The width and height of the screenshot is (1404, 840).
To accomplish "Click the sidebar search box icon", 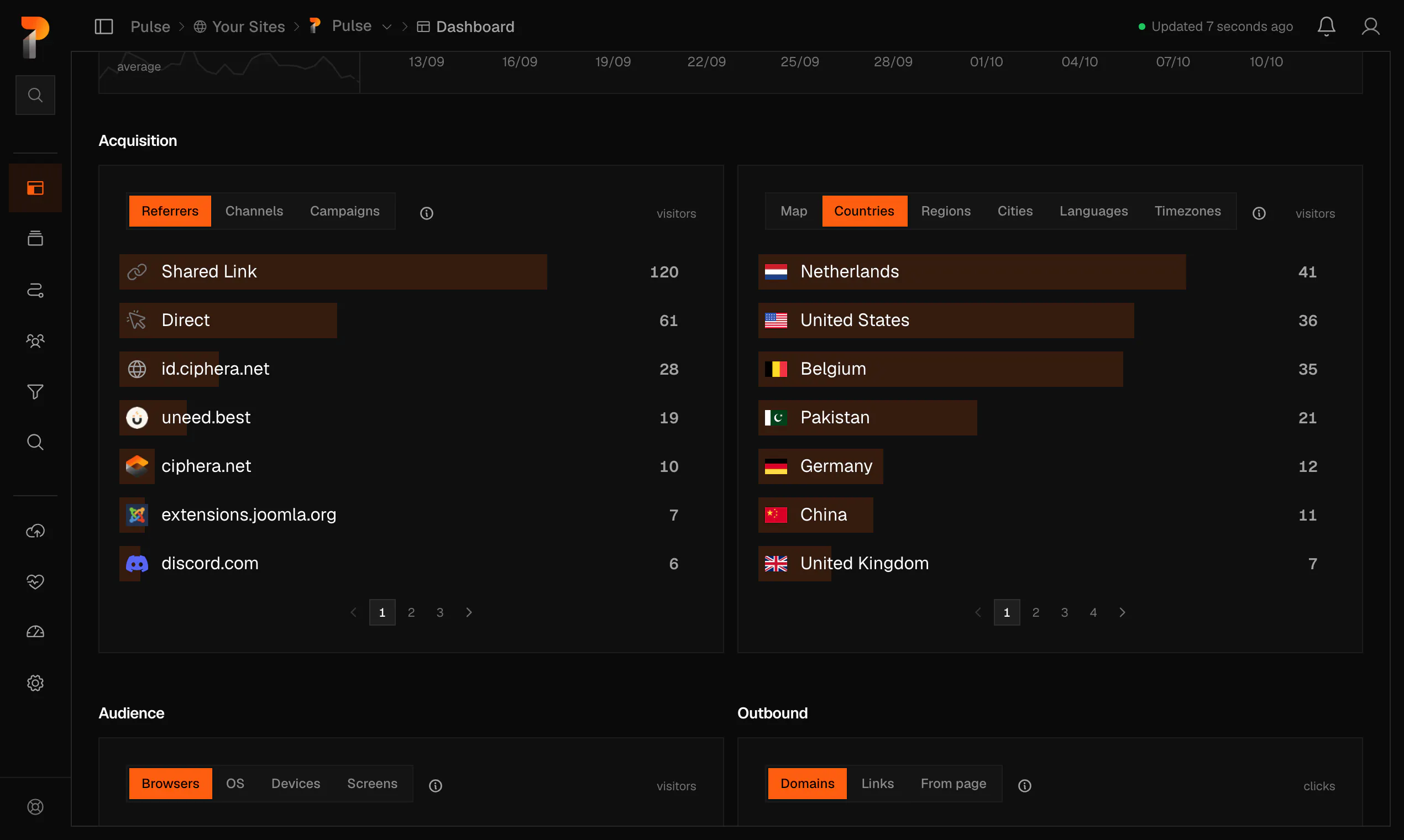I will [35, 95].
